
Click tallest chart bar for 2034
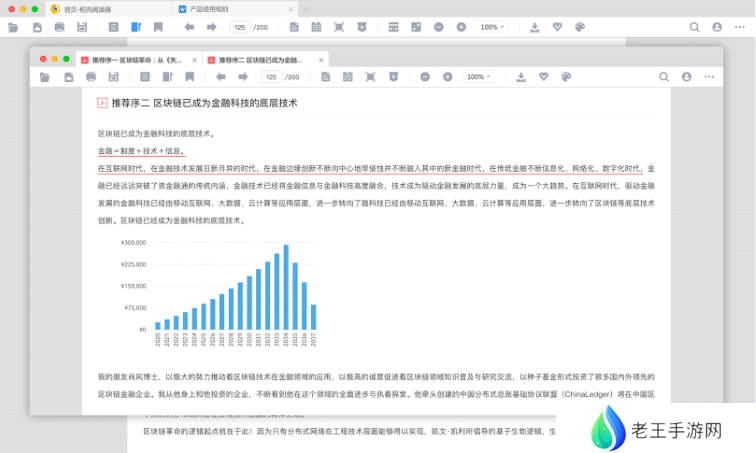(286, 287)
